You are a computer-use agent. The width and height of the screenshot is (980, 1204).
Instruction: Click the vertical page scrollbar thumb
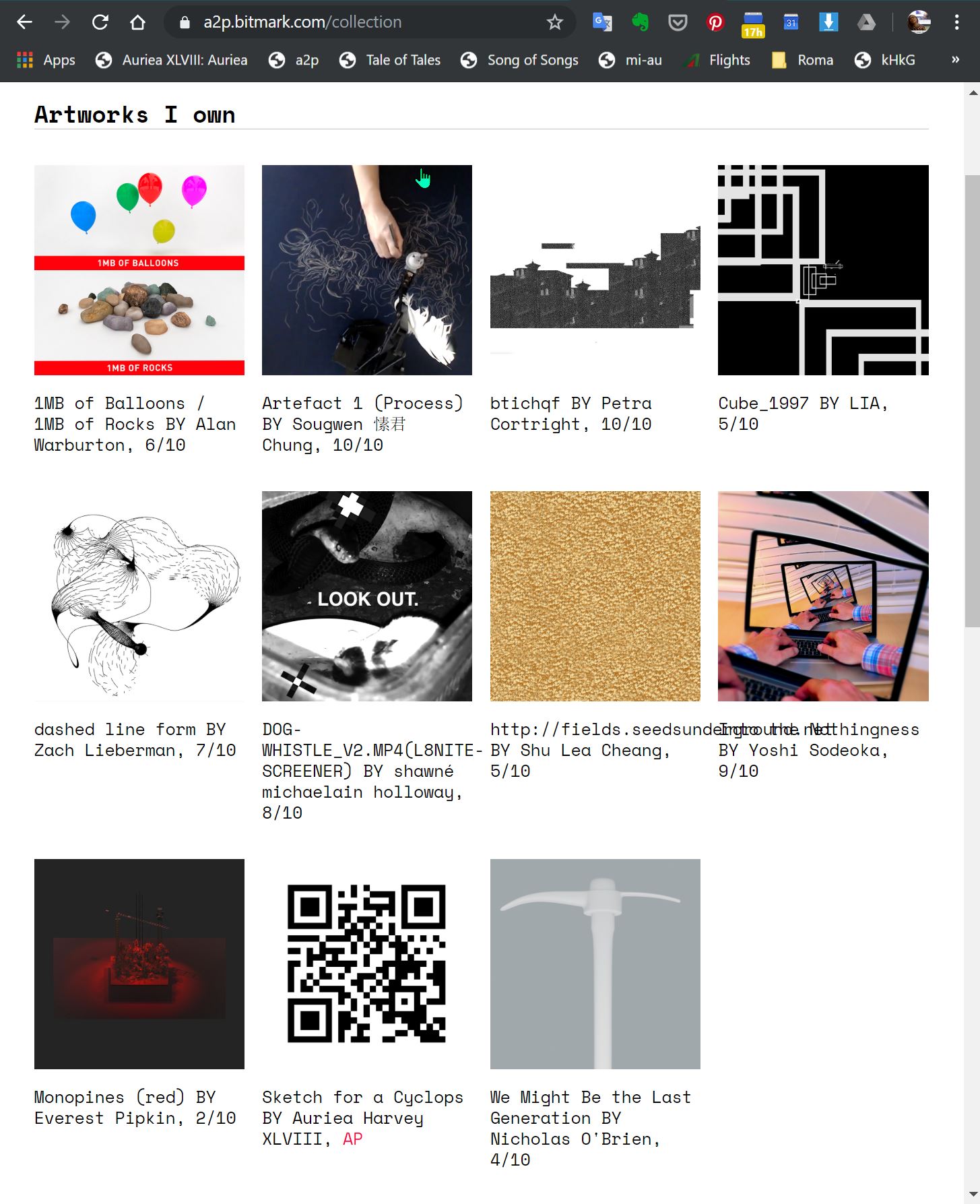pos(973,401)
